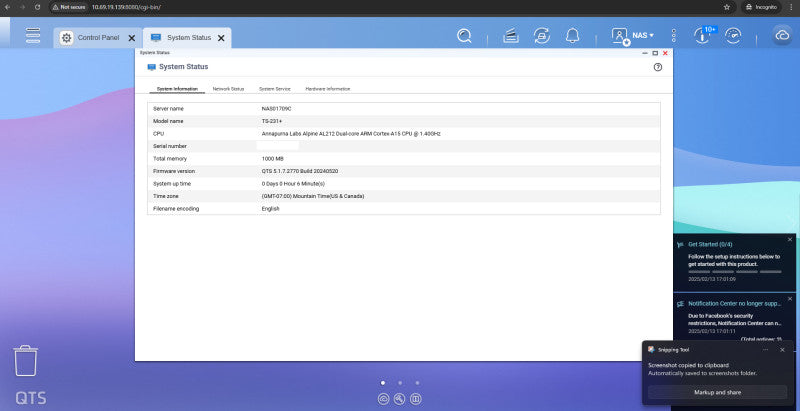Click the Filename encoding value English
800x411 pixels.
(x=270, y=209)
